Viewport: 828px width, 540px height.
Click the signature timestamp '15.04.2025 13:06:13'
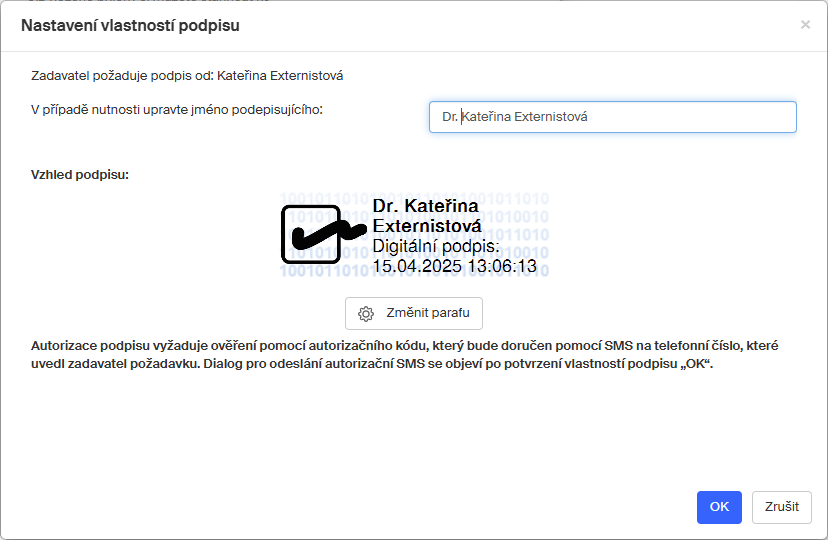pyautogui.click(x=455, y=267)
